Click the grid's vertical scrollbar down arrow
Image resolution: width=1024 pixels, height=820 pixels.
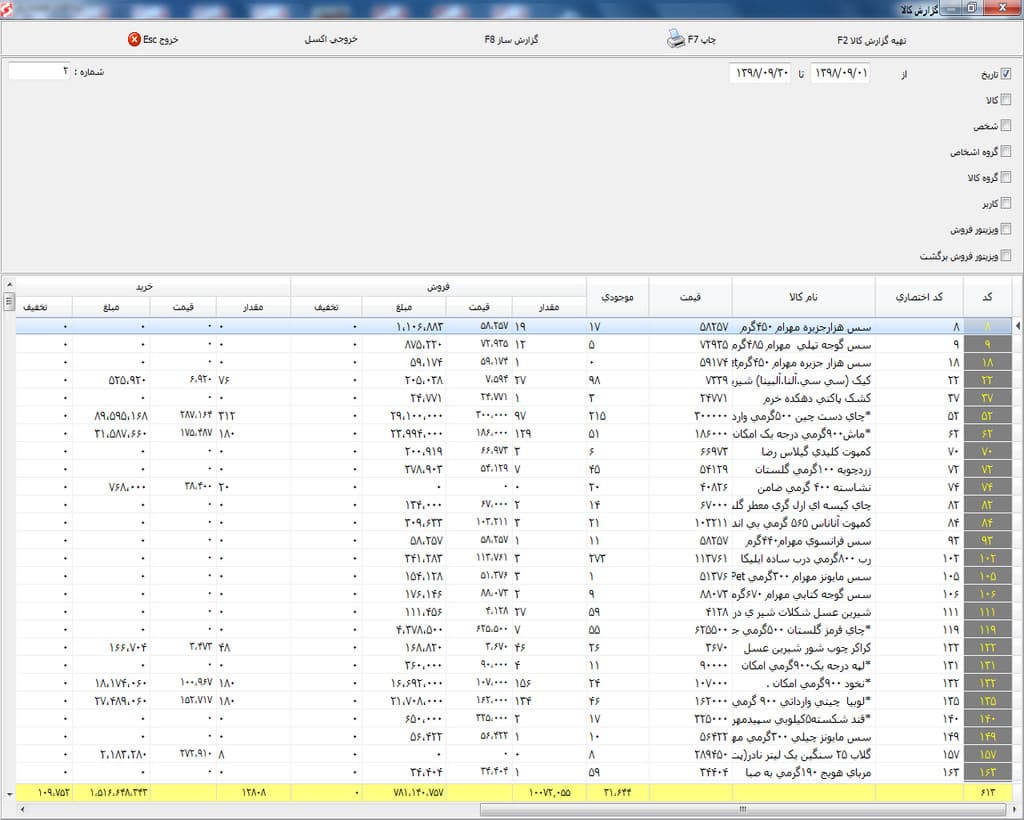9,793
